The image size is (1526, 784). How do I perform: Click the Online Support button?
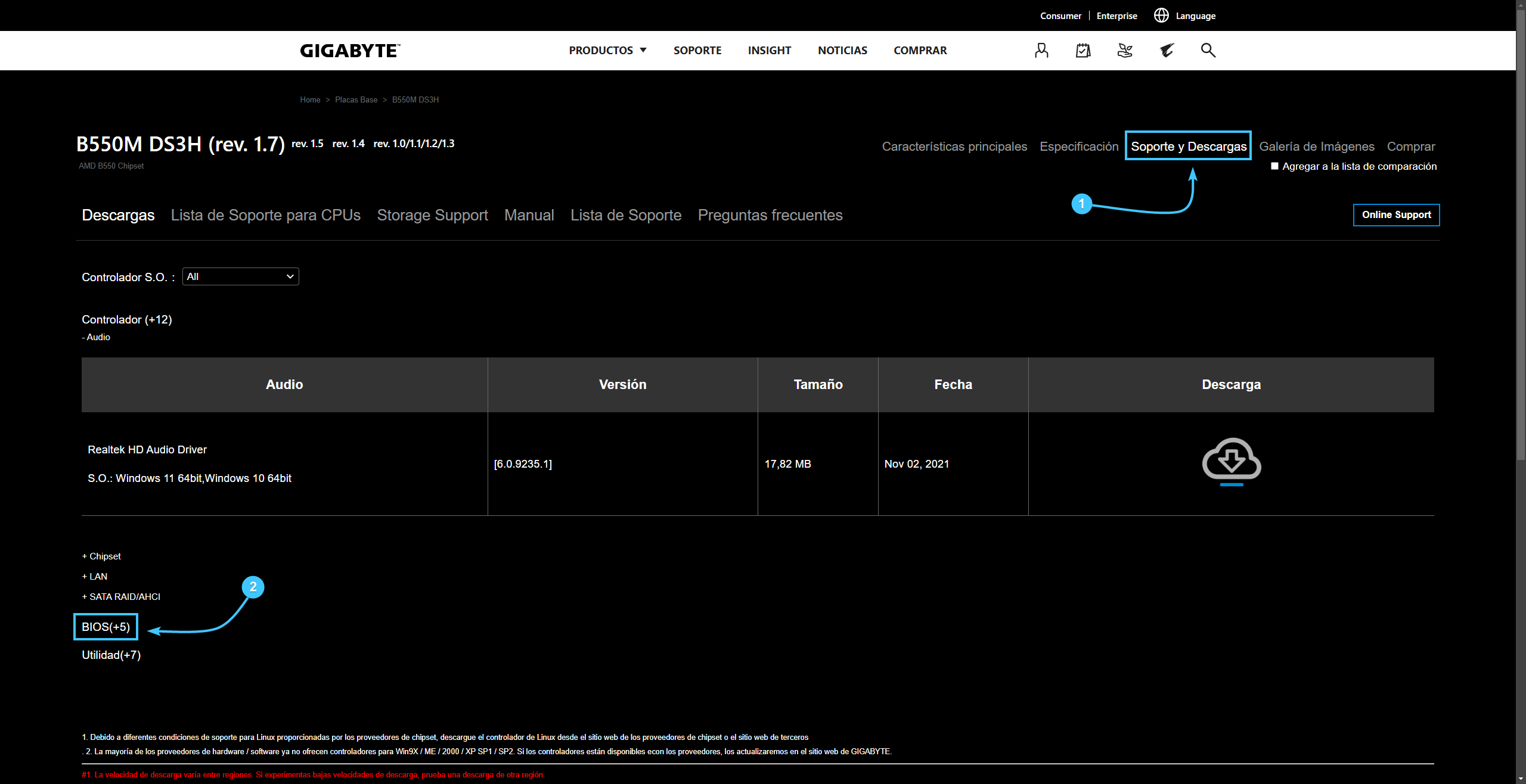tap(1396, 215)
